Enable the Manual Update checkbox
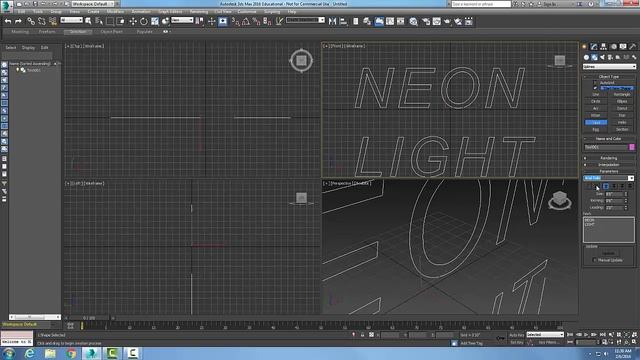This screenshot has width=640, height=360. pyautogui.click(x=594, y=260)
